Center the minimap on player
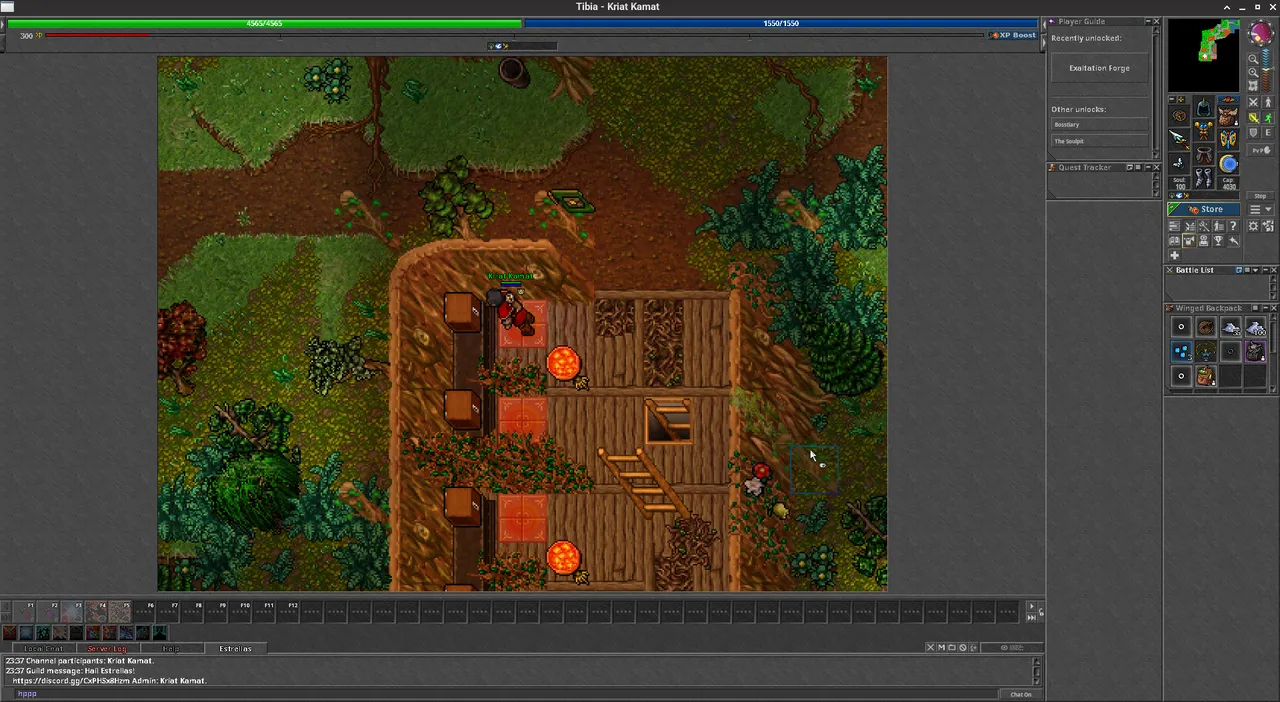1280x702 pixels. coord(1253,86)
